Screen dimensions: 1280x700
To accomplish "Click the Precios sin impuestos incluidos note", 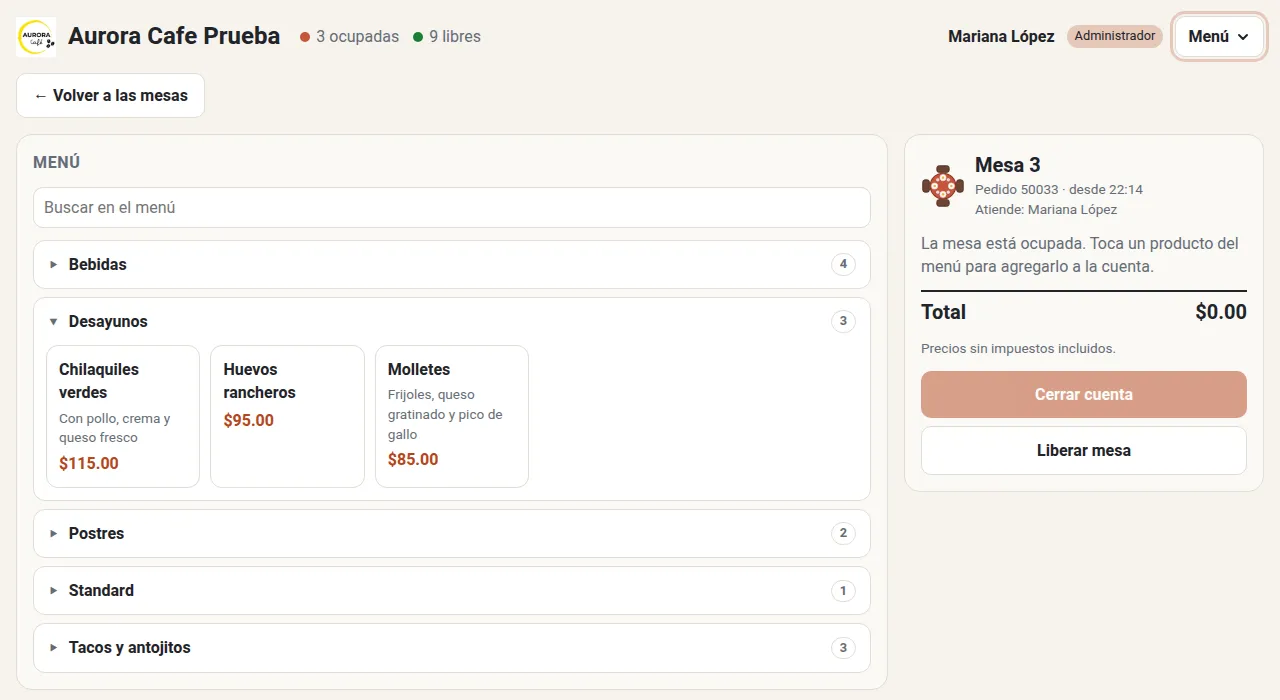I will (x=1018, y=349).
